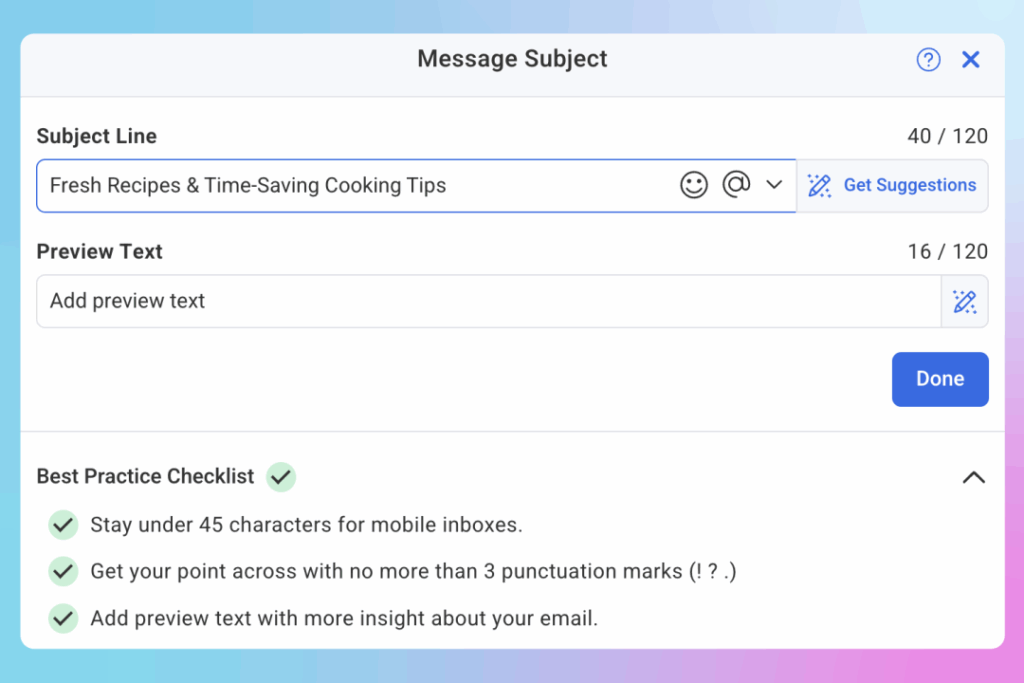1024x683 pixels.
Task: Click the Message Subject dialog title
Action: click(512, 59)
